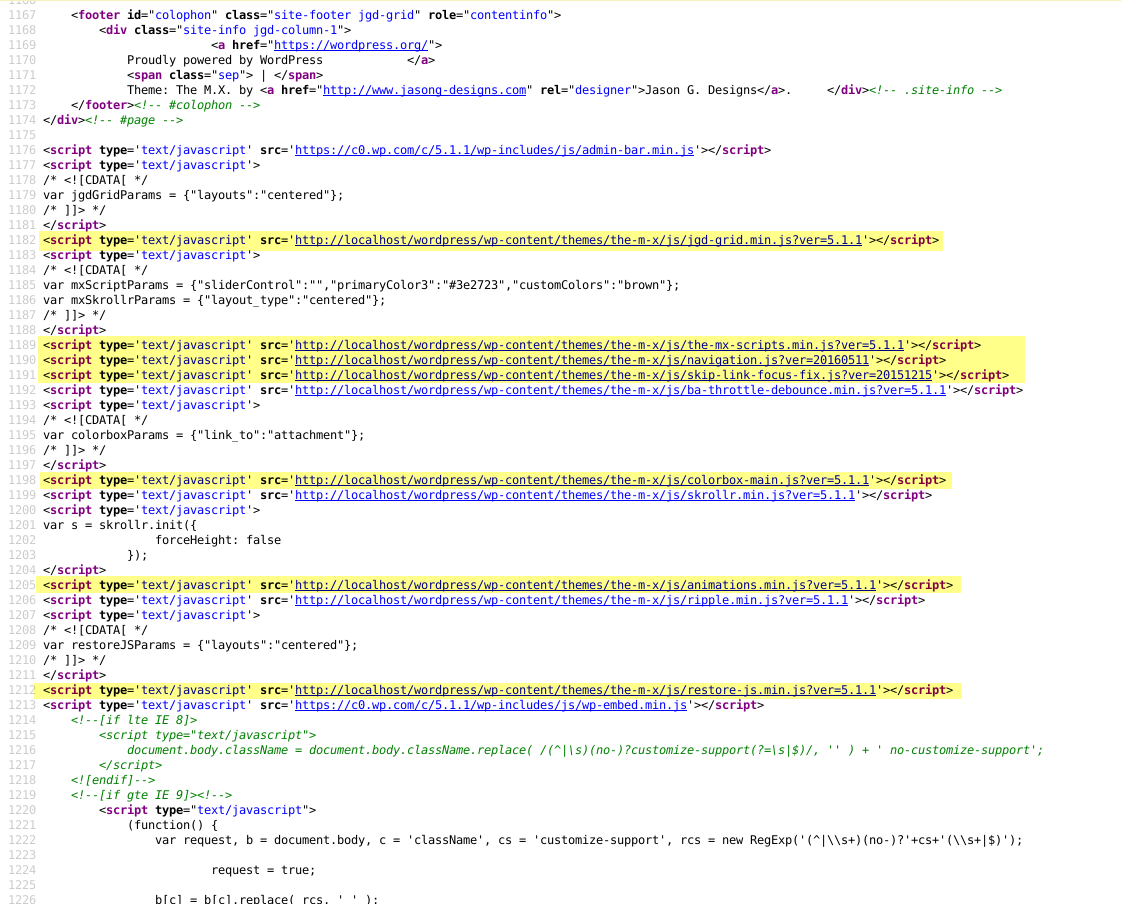Click the span class="sep" line

[224, 75]
